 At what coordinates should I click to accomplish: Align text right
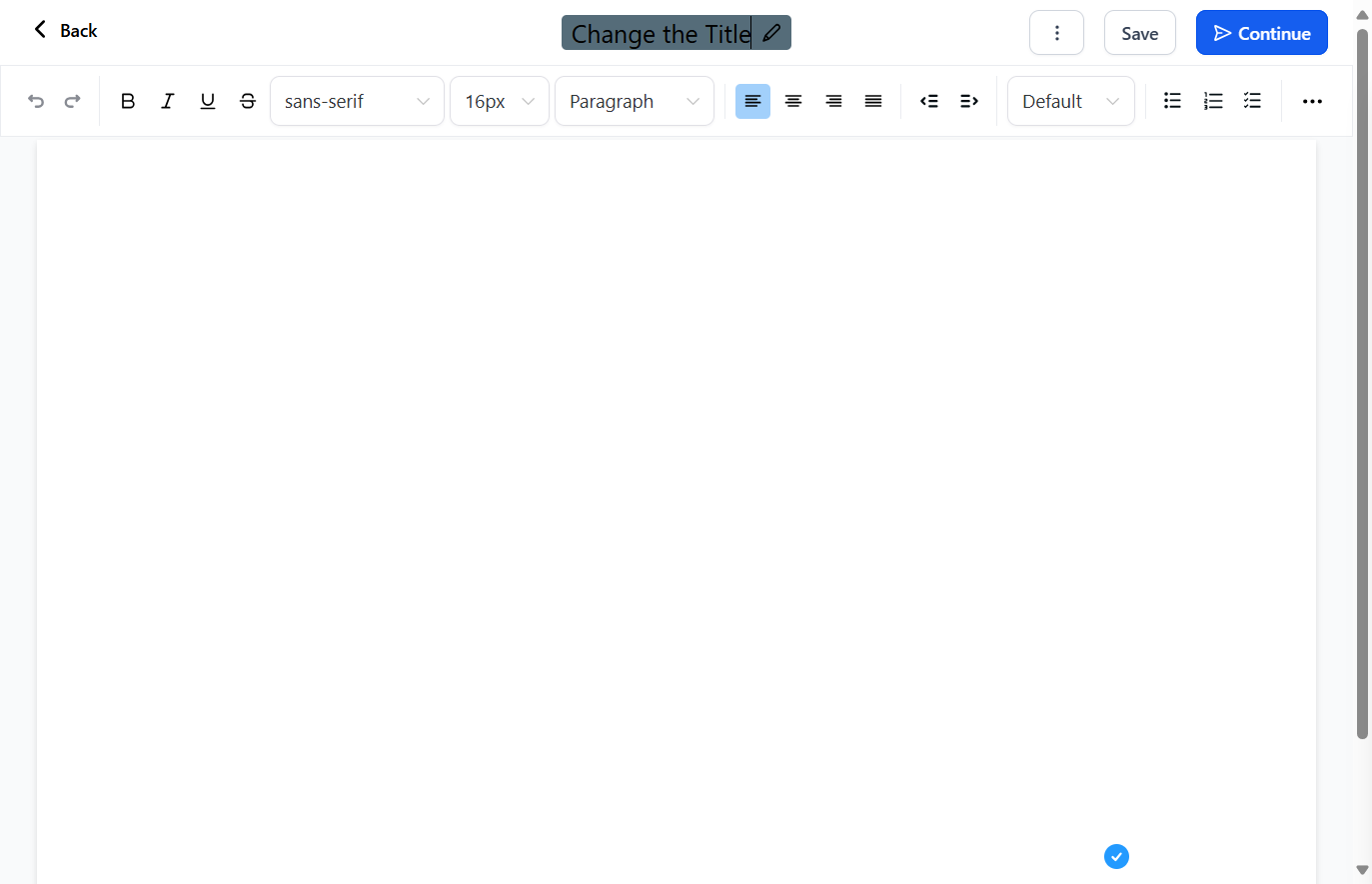[833, 101]
